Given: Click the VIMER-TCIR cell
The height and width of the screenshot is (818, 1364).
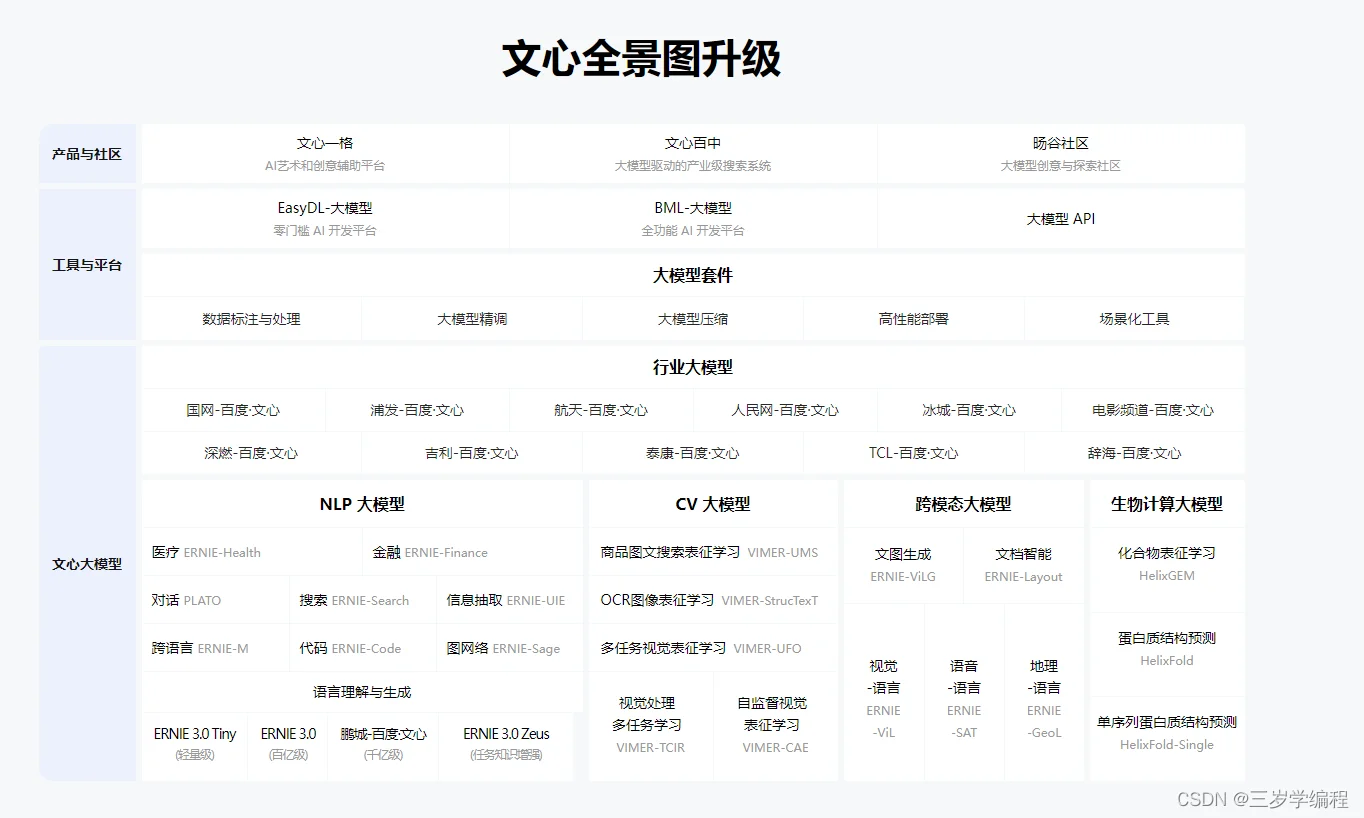Looking at the screenshot, I should 651,726.
